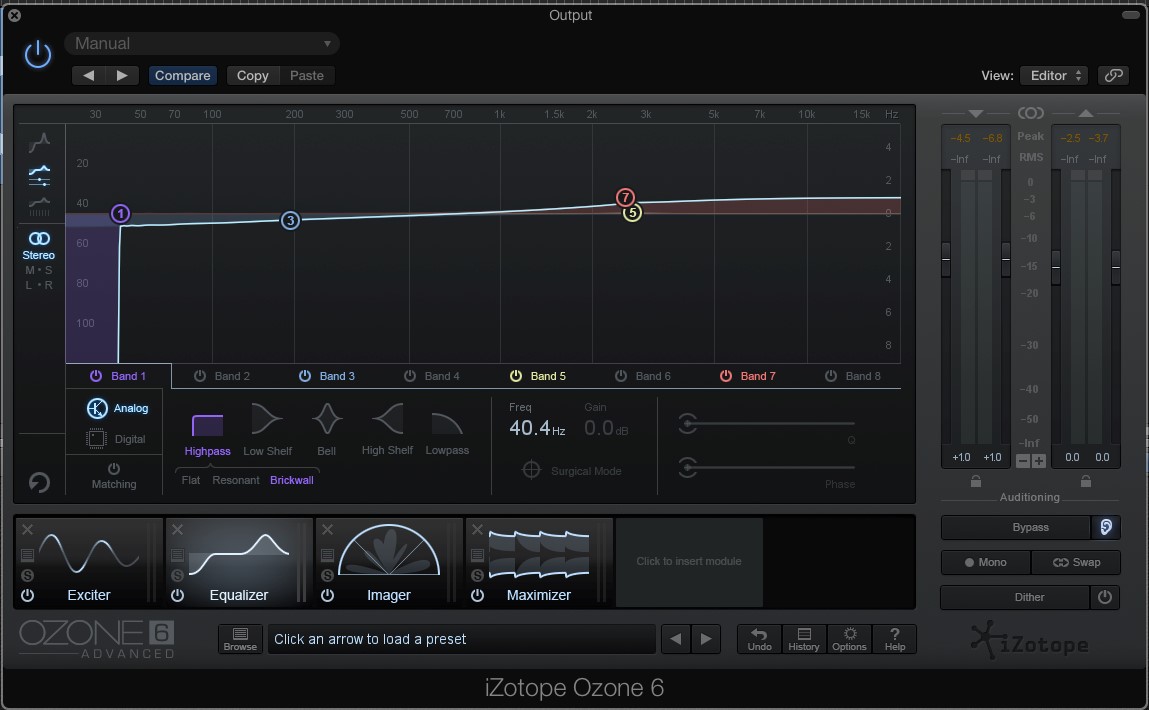
Task: Select Analog EQ mode
Action: click(117, 408)
